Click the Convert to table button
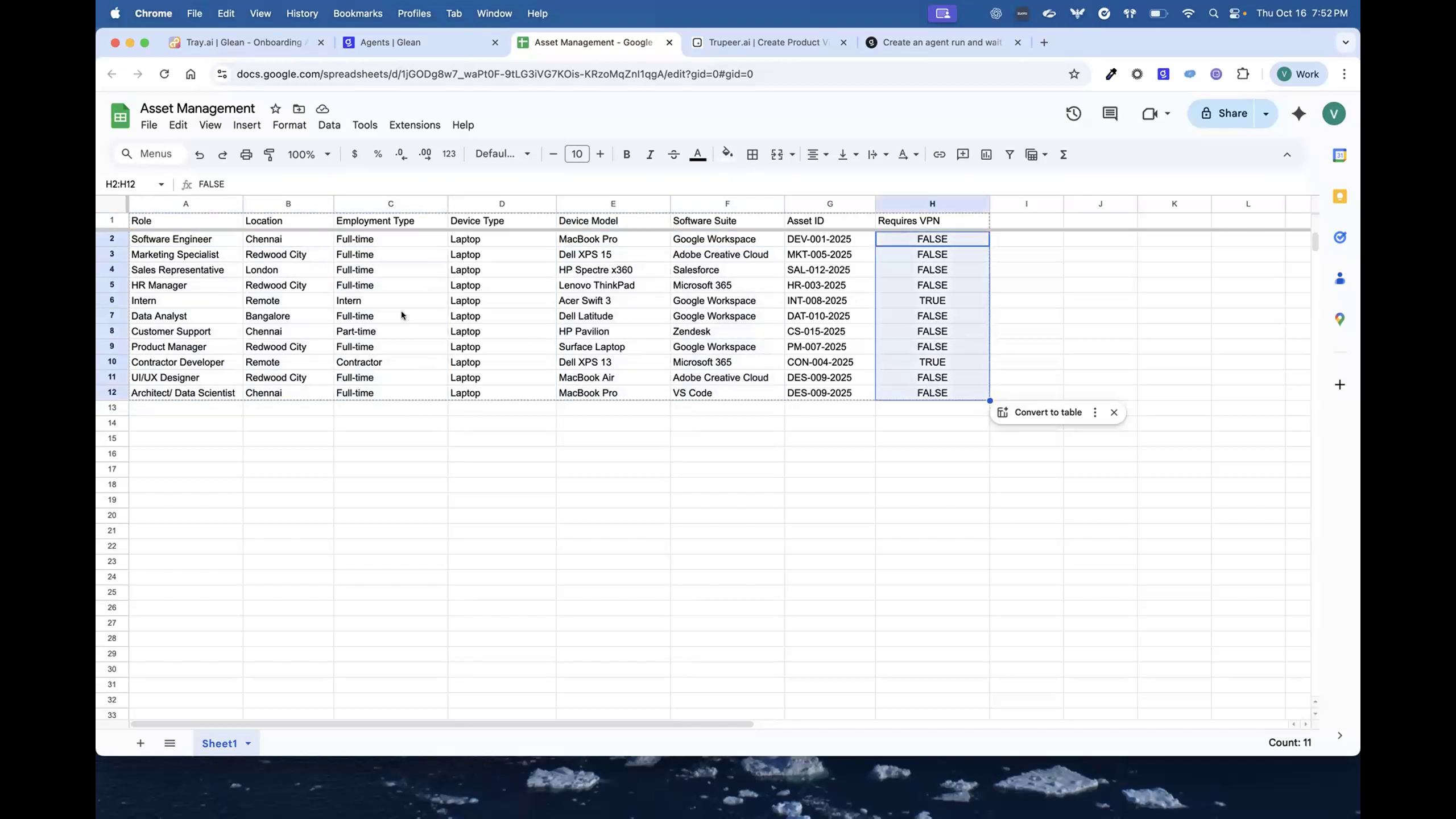Image resolution: width=1456 pixels, height=819 pixels. coord(1047,412)
